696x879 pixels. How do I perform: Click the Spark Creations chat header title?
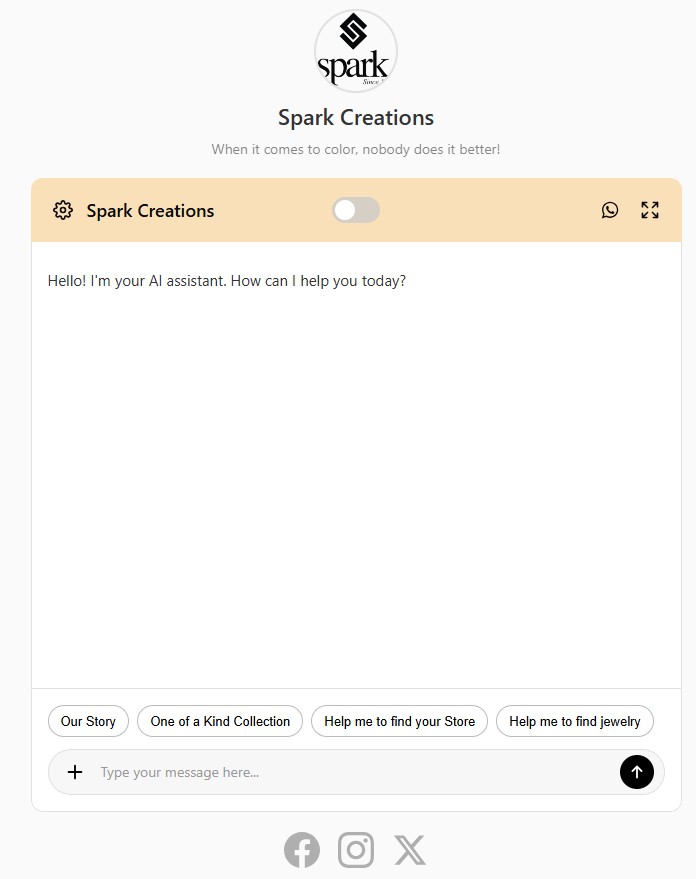[150, 211]
